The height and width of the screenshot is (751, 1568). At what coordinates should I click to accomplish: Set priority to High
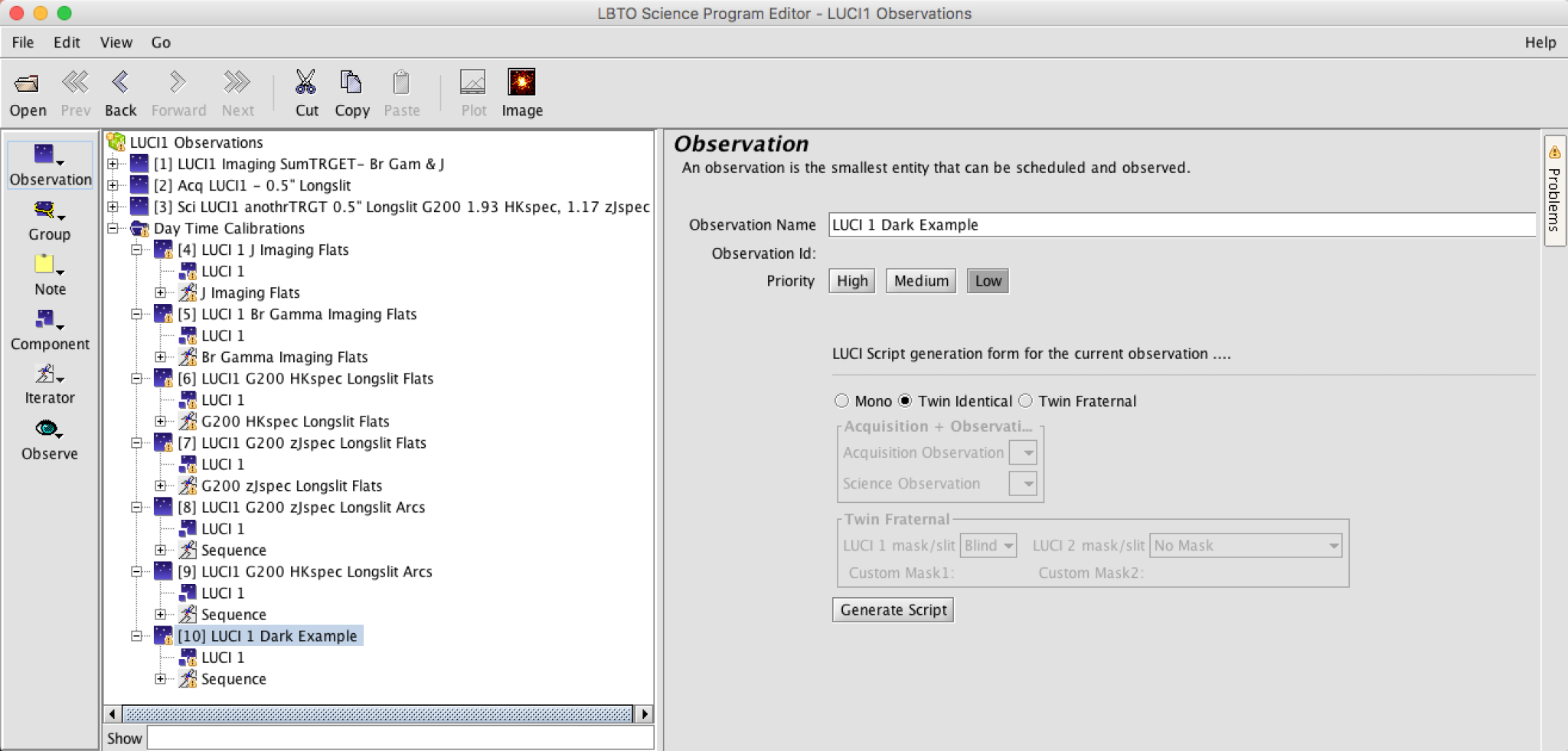coord(852,281)
